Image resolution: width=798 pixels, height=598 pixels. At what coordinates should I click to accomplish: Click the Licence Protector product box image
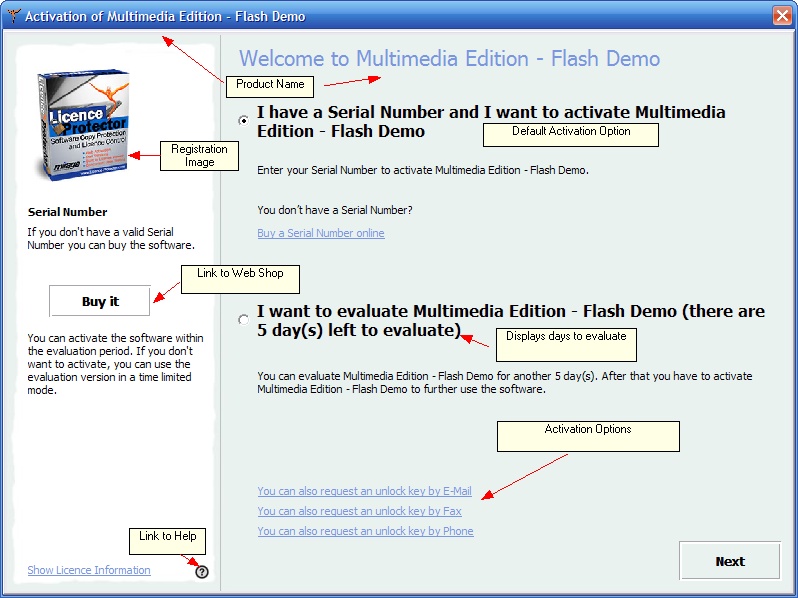tap(83, 127)
